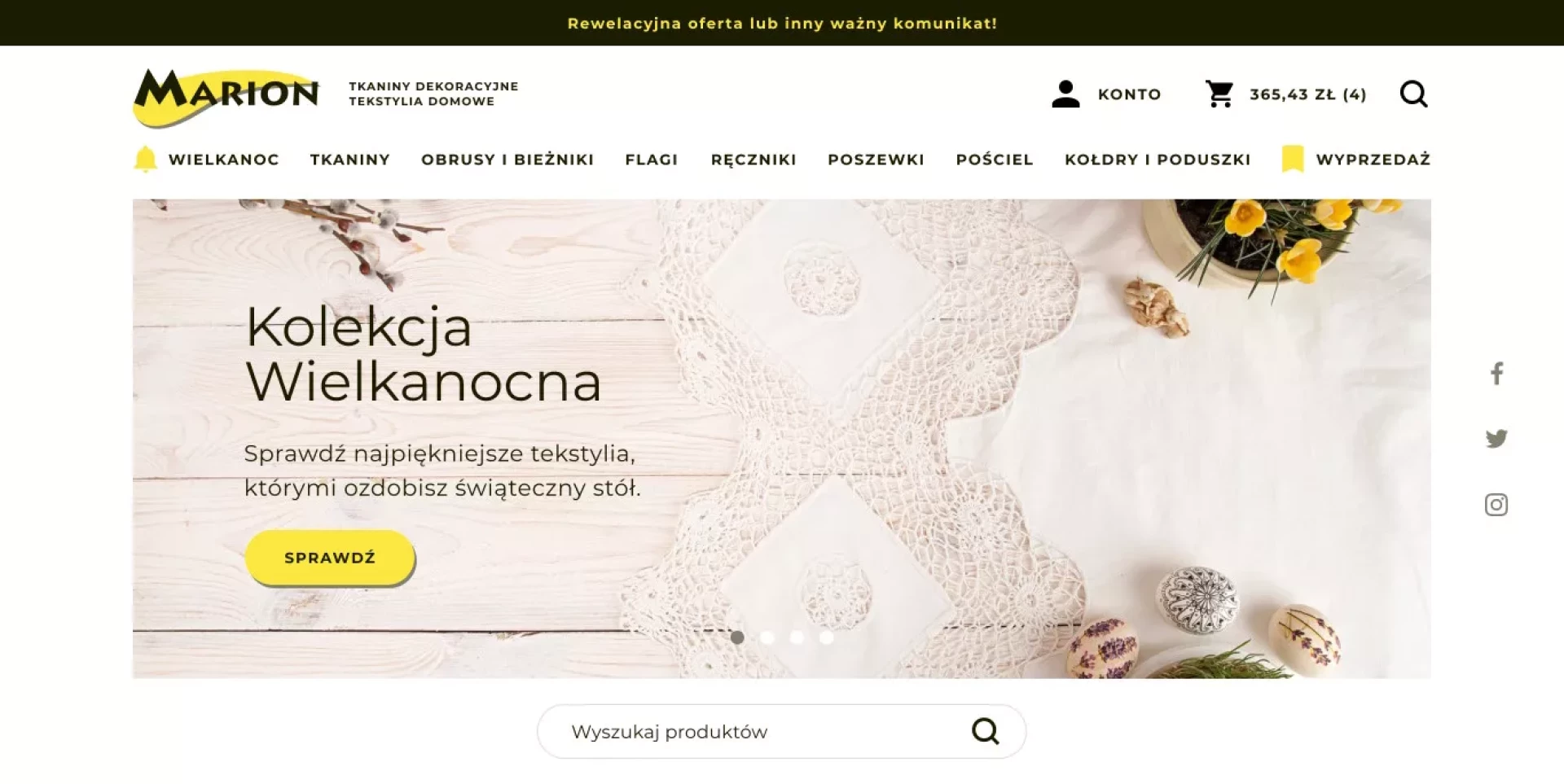Click the yellow Sprawdź button
Image resolution: width=1564 pixels, height=784 pixels.
(x=330, y=558)
